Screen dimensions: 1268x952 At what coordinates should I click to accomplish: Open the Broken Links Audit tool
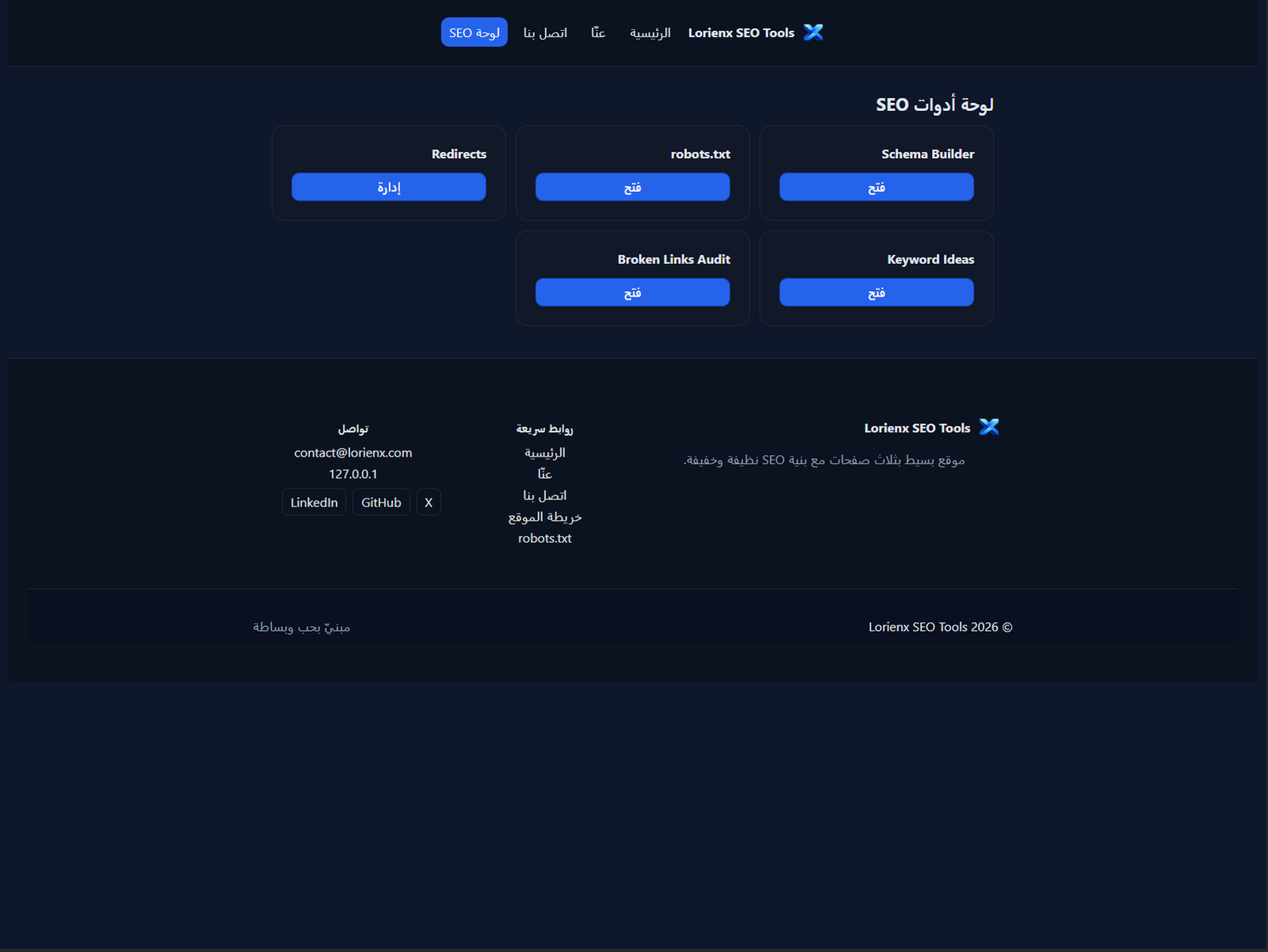(632, 292)
